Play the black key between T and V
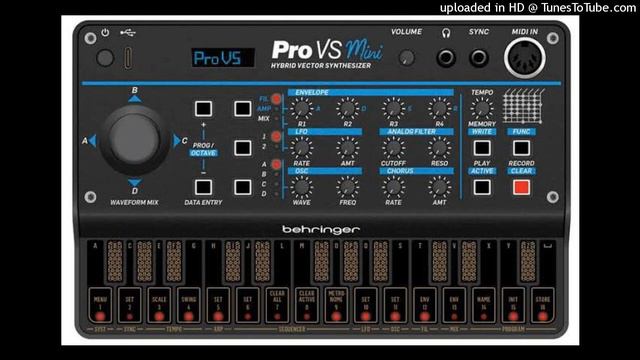 click(440, 261)
